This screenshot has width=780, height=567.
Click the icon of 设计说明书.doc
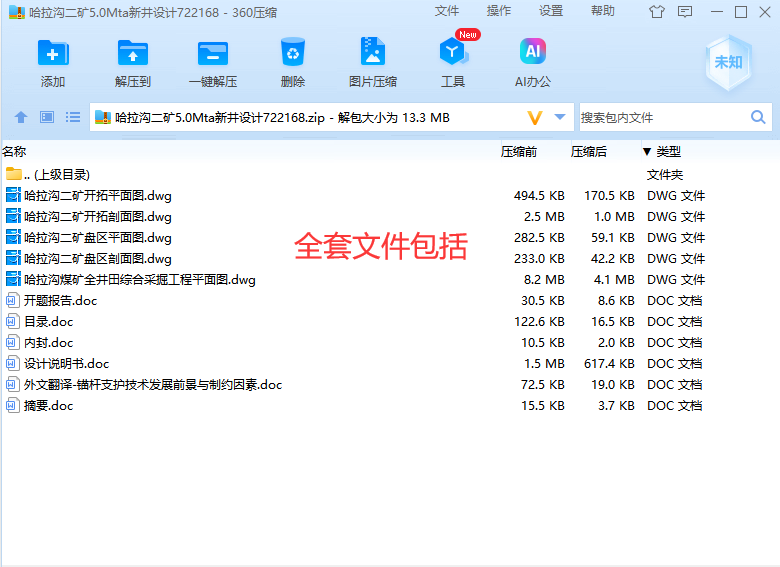pyautogui.click(x=13, y=364)
